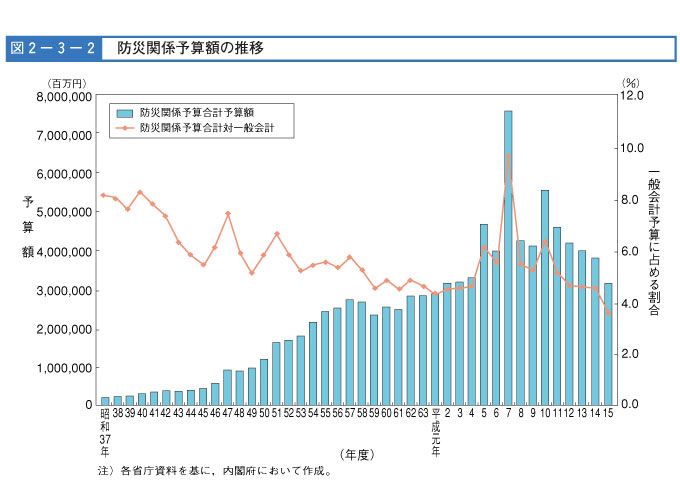Viewport: 680px width, 492px height.
Task: Click the left axis value 2,000,000
Action: (x=64, y=330)
